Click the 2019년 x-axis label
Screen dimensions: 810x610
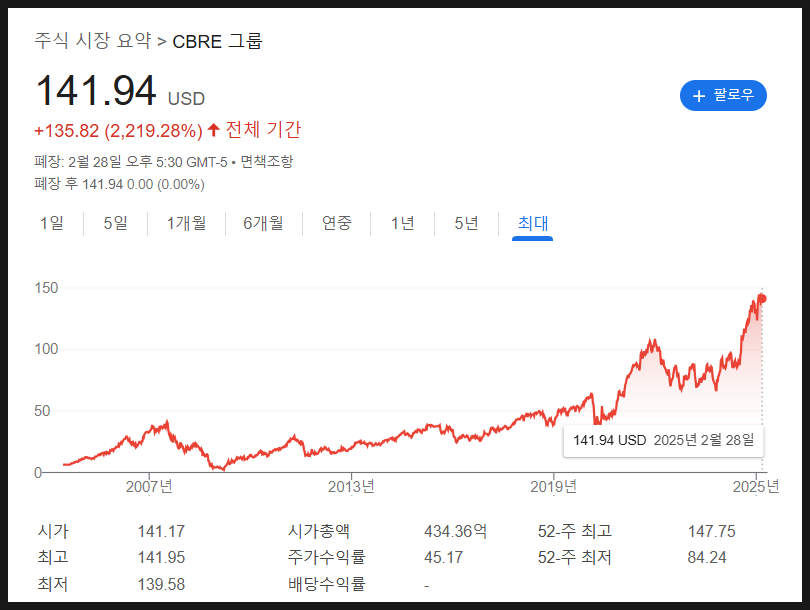[554, 487]
